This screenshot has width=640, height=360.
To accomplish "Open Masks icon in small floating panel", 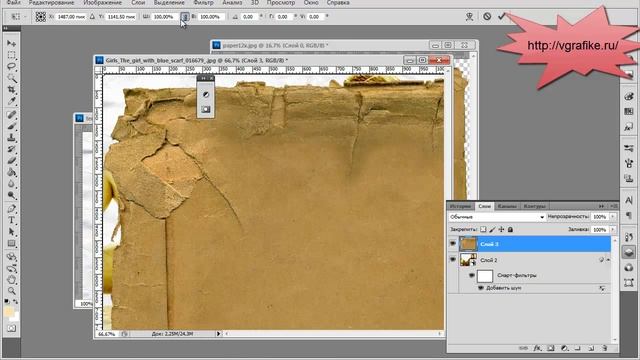I will (206, 109).
